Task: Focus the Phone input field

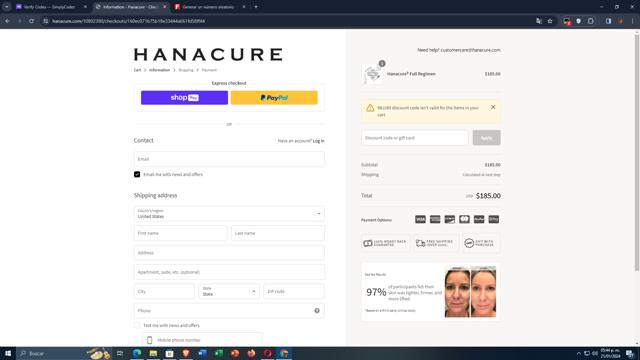Action: tap(229, 311)
